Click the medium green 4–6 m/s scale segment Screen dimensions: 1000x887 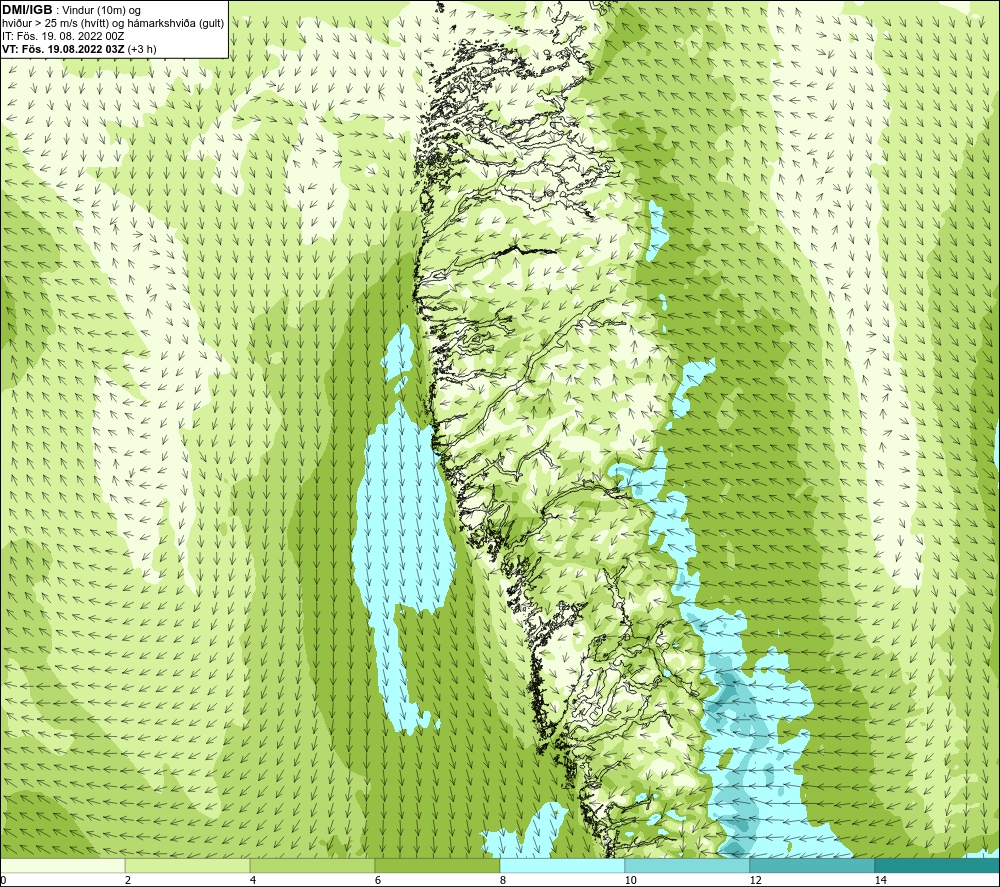pos(312,865)
